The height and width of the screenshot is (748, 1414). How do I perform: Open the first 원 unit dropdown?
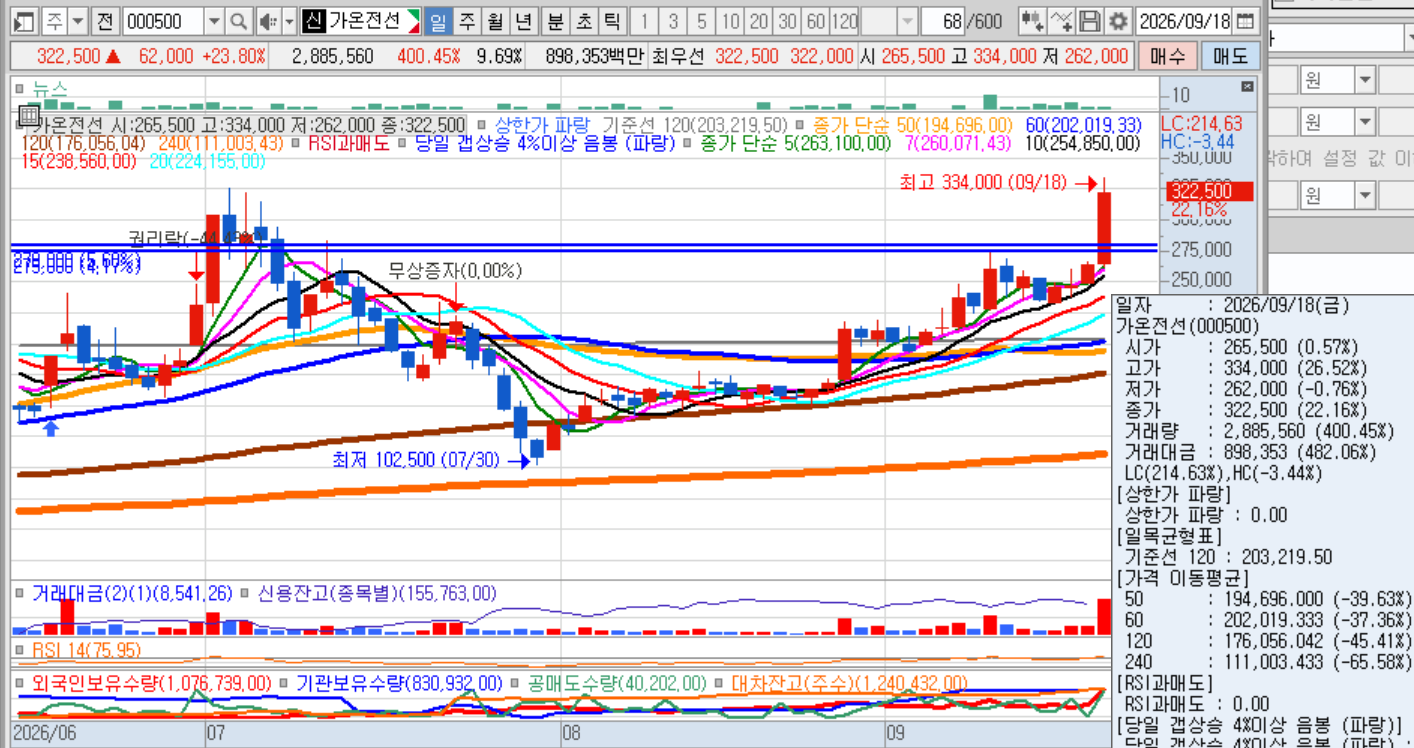pyautogui.click(x=1366, y=78)
